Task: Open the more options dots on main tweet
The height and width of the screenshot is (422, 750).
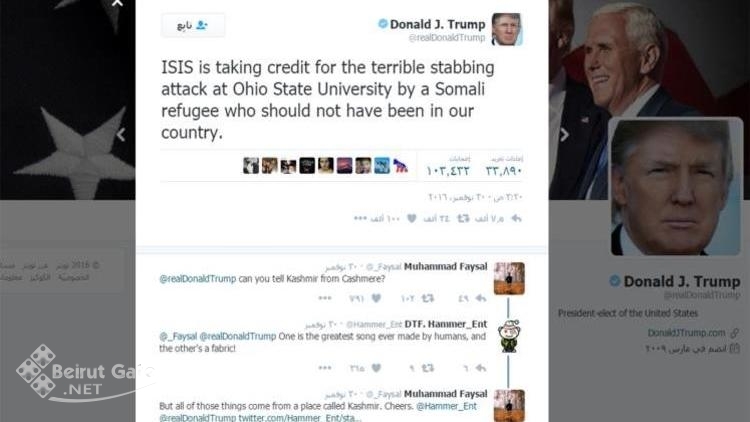Action: pos(360,219)
